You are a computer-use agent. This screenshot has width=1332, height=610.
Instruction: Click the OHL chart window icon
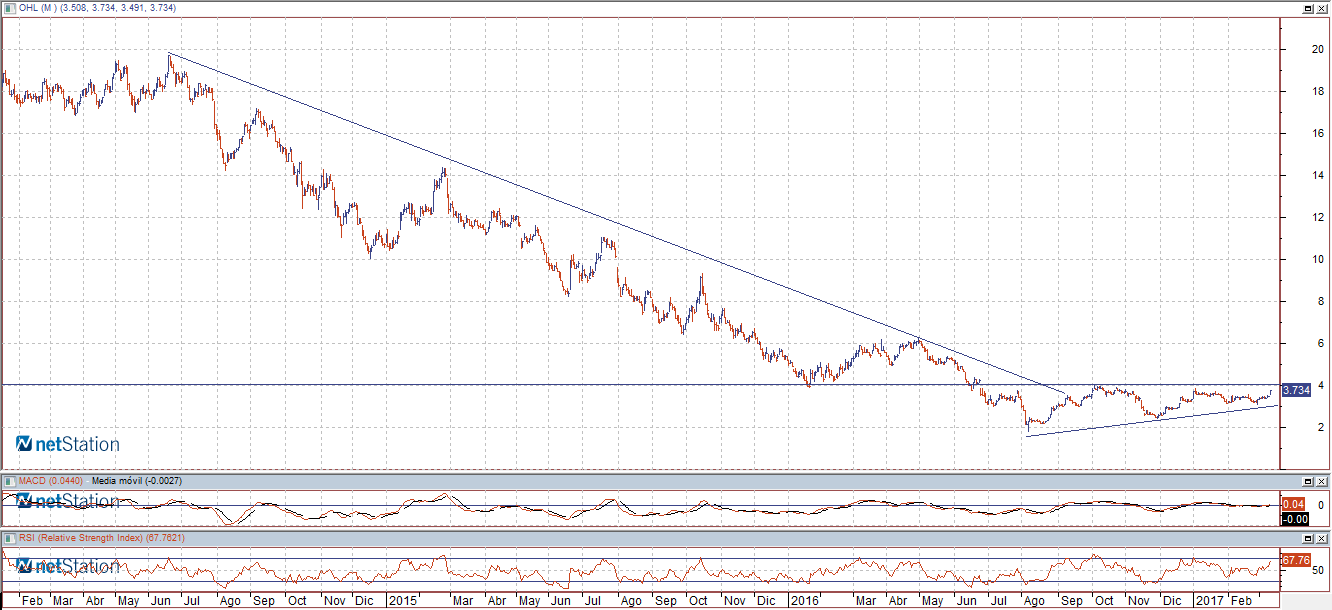click(9, 8)
